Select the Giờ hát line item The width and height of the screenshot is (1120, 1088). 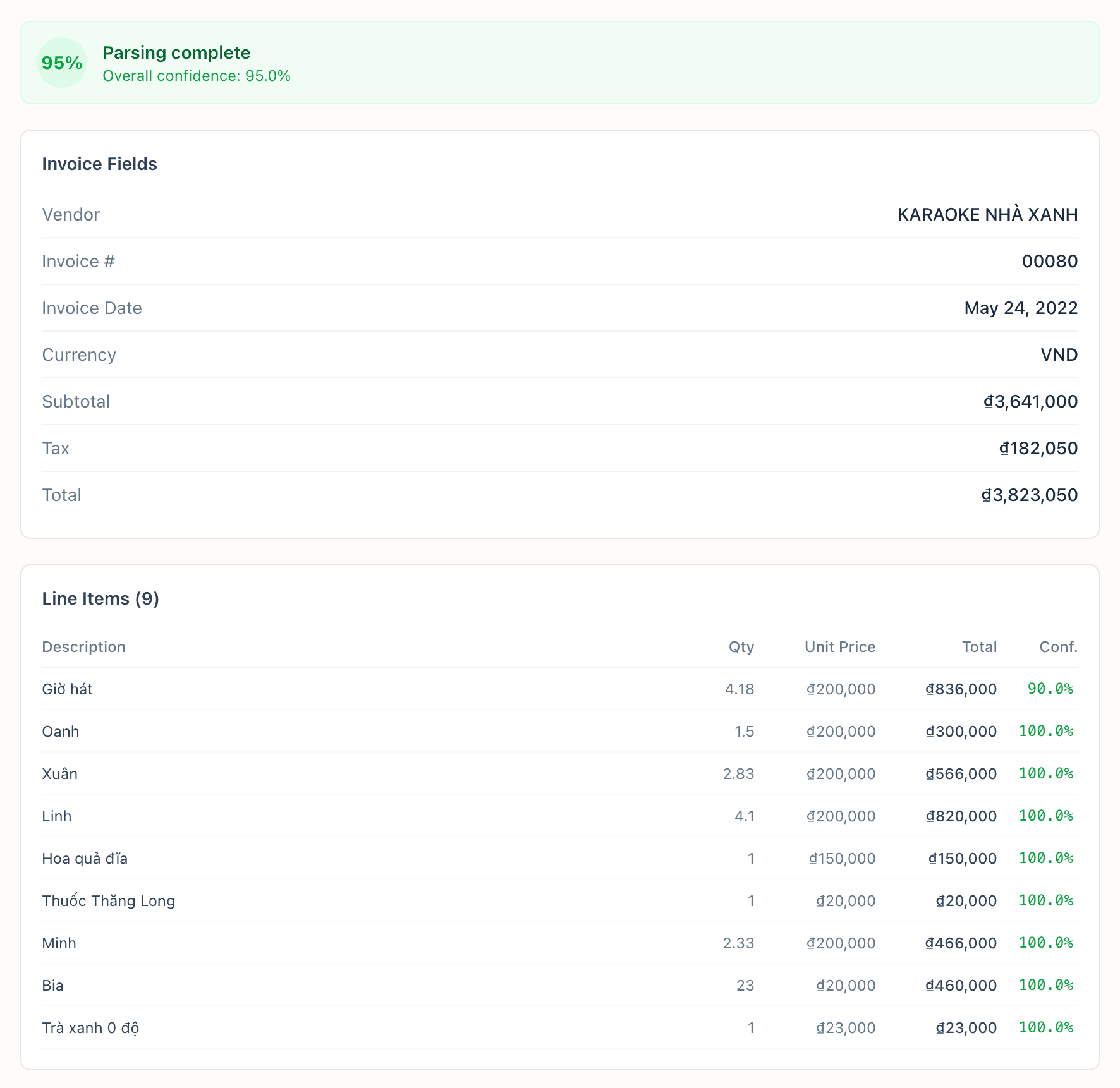coord(67,689)
